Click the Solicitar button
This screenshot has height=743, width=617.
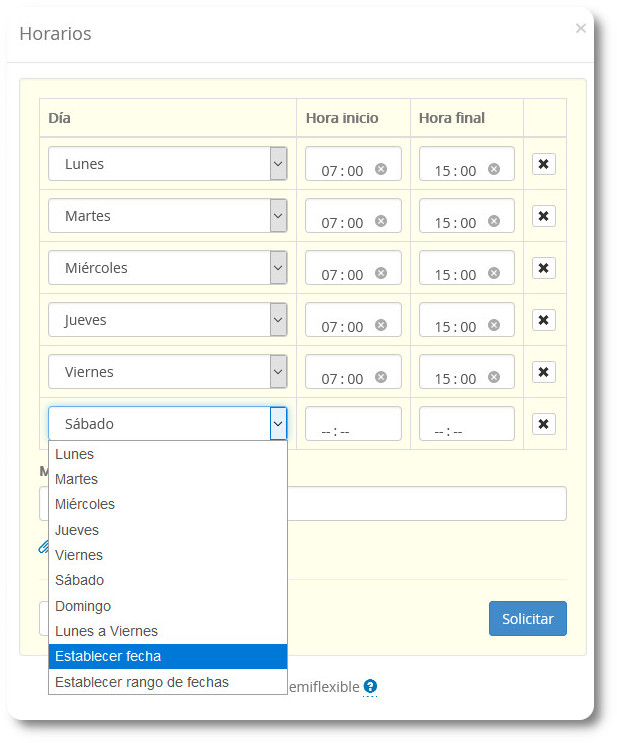[x=527, y=619]
